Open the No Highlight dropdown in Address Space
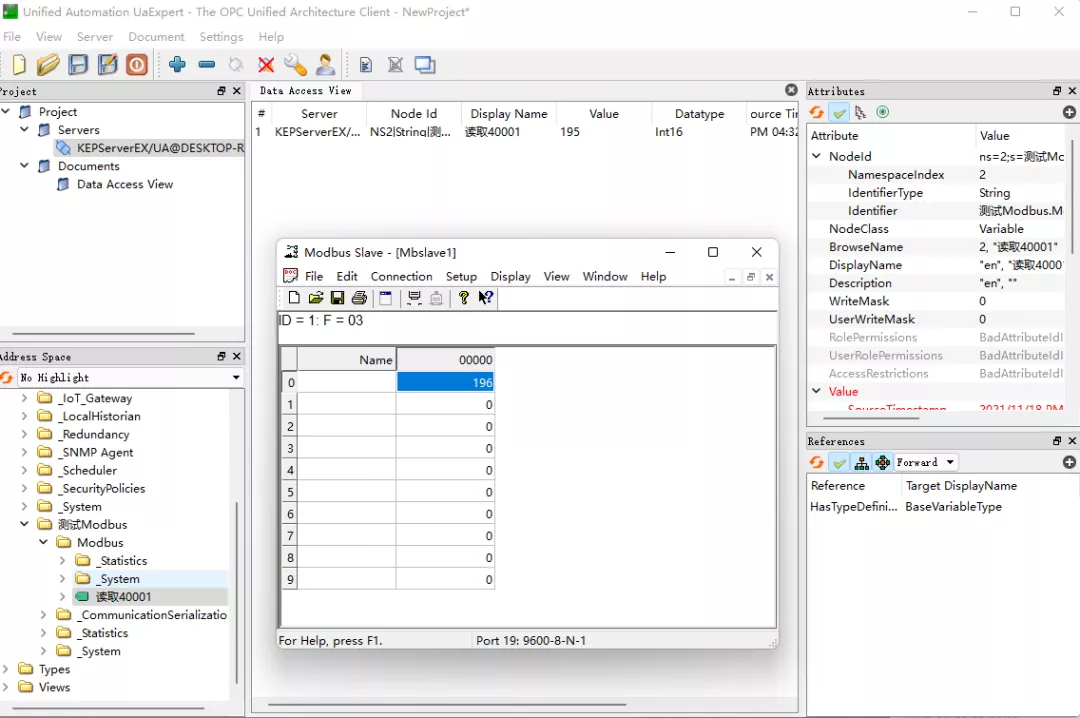 tap(130, 377)
